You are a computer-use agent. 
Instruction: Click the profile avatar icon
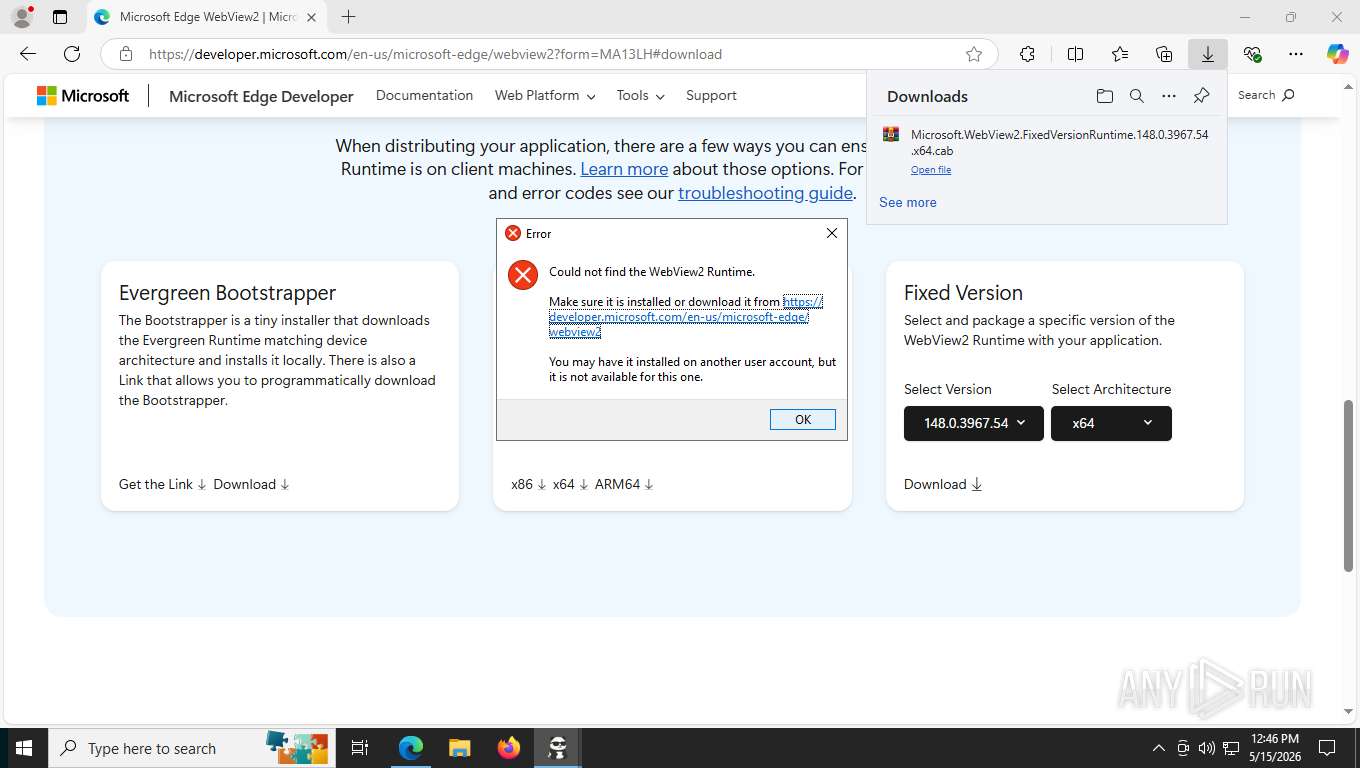[x=22, y=17]
